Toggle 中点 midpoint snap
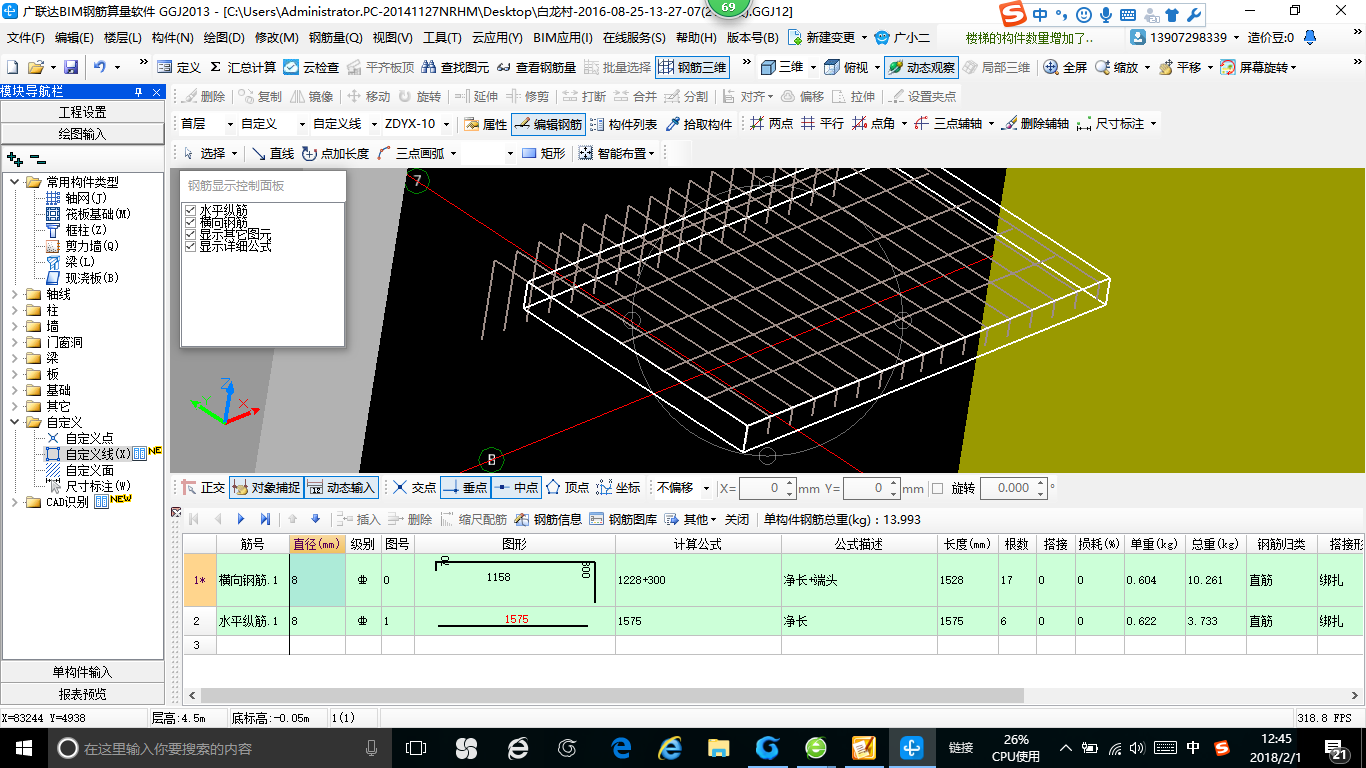Viewport: 1366px width, 768px height. 516,487
